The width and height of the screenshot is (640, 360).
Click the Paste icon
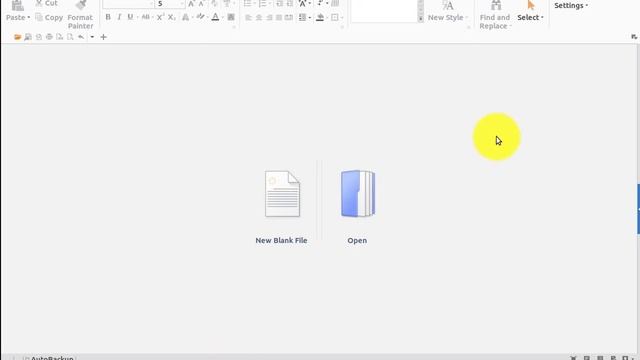coord(18,5)
